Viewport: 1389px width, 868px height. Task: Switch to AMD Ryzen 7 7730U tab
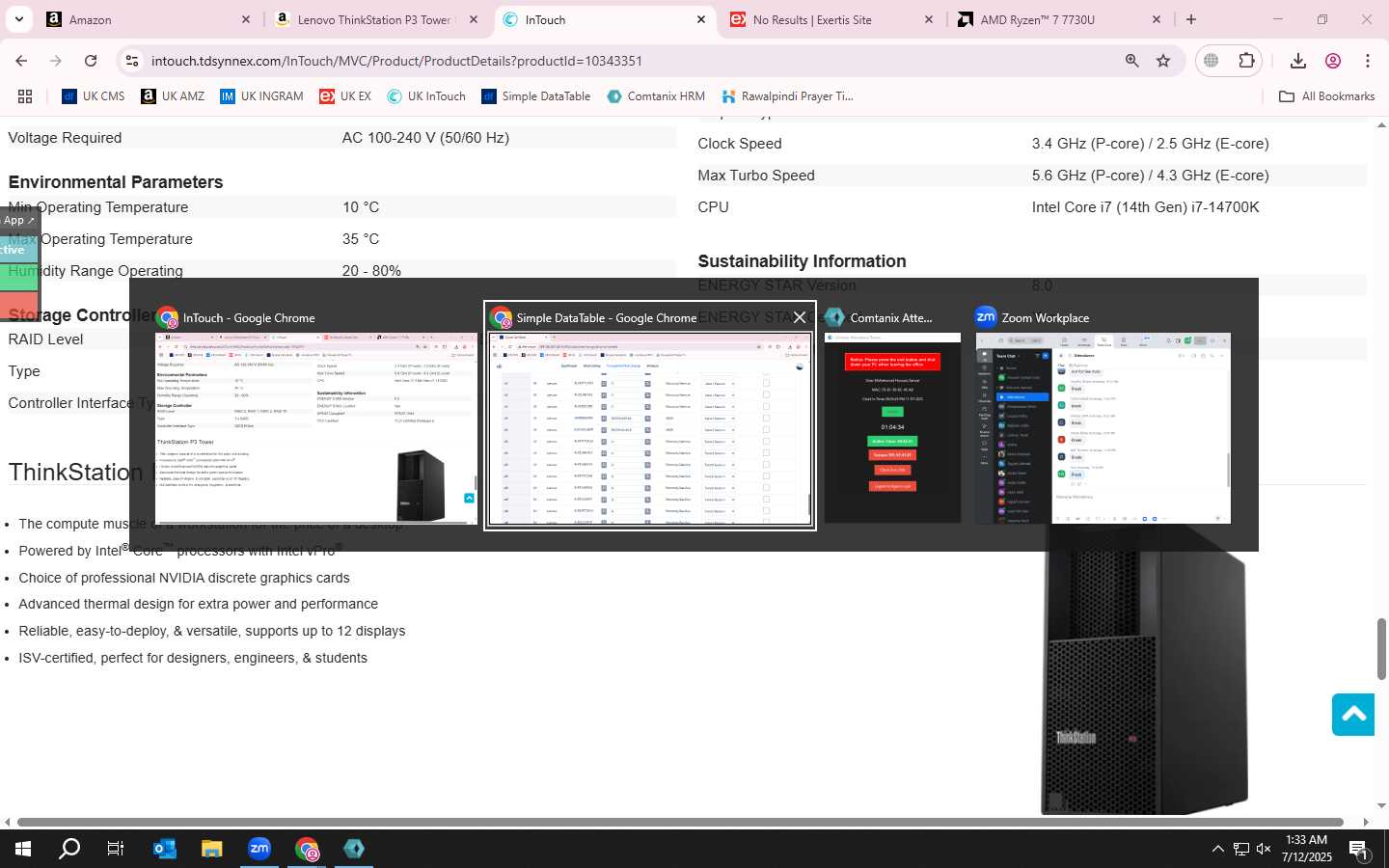tap(1058, 19)
